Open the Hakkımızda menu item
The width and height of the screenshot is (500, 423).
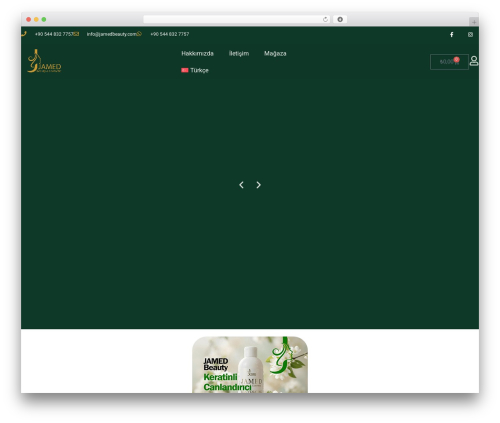(x=197, y=54)
